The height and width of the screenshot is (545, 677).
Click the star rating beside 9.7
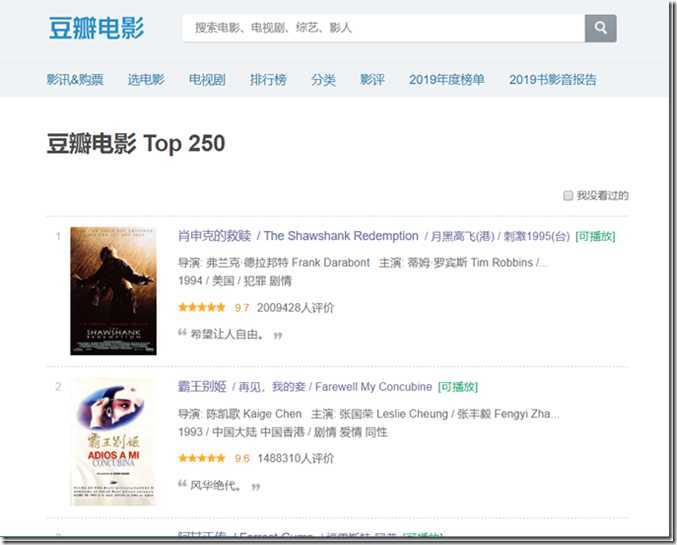pos(202,307)
